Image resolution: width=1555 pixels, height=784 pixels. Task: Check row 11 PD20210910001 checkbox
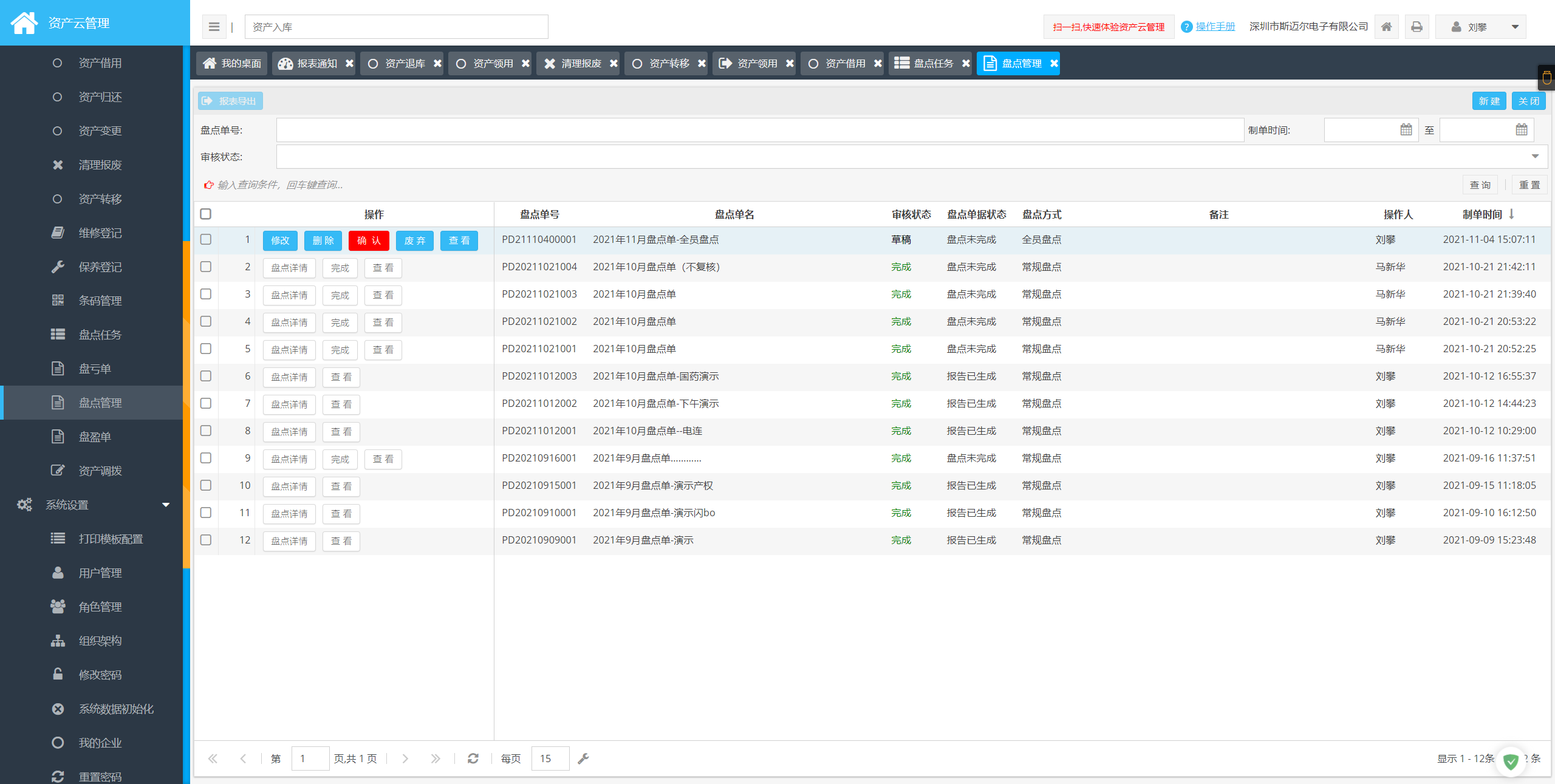point(206,513)
